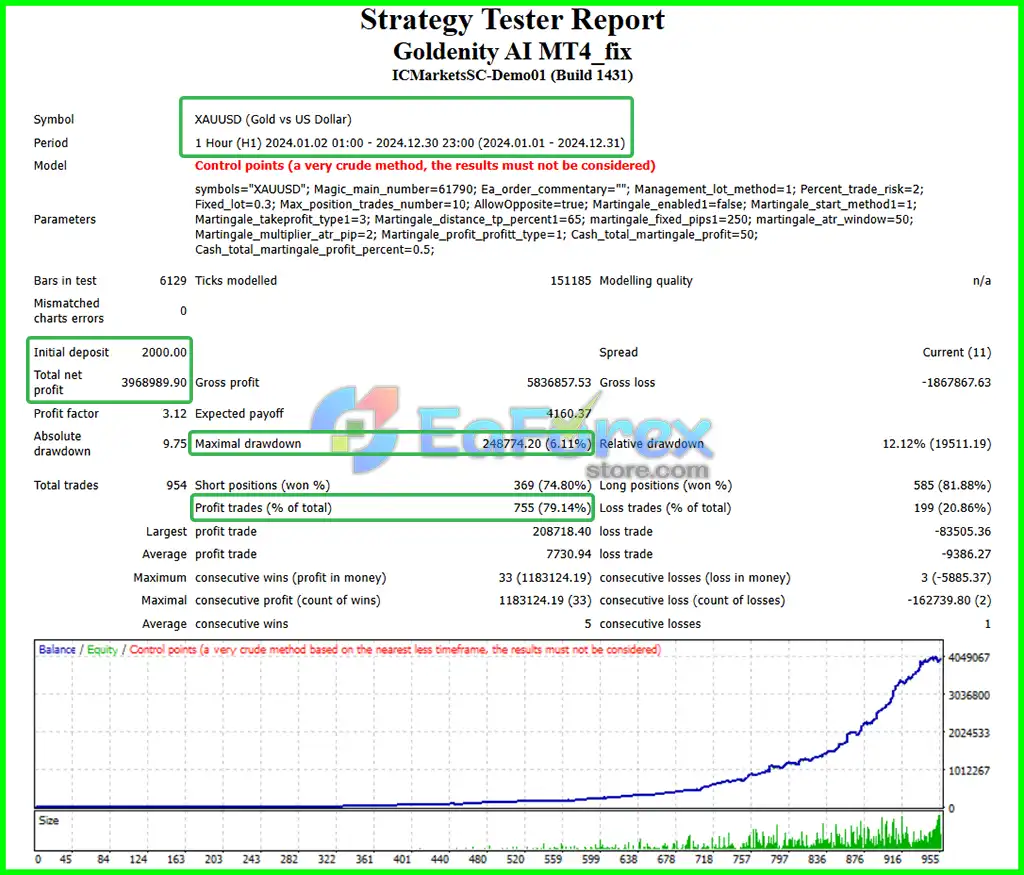Select the 'Cash_total_martingale_profit_percent=0.5;' parameter line

(x=314, y=250)
